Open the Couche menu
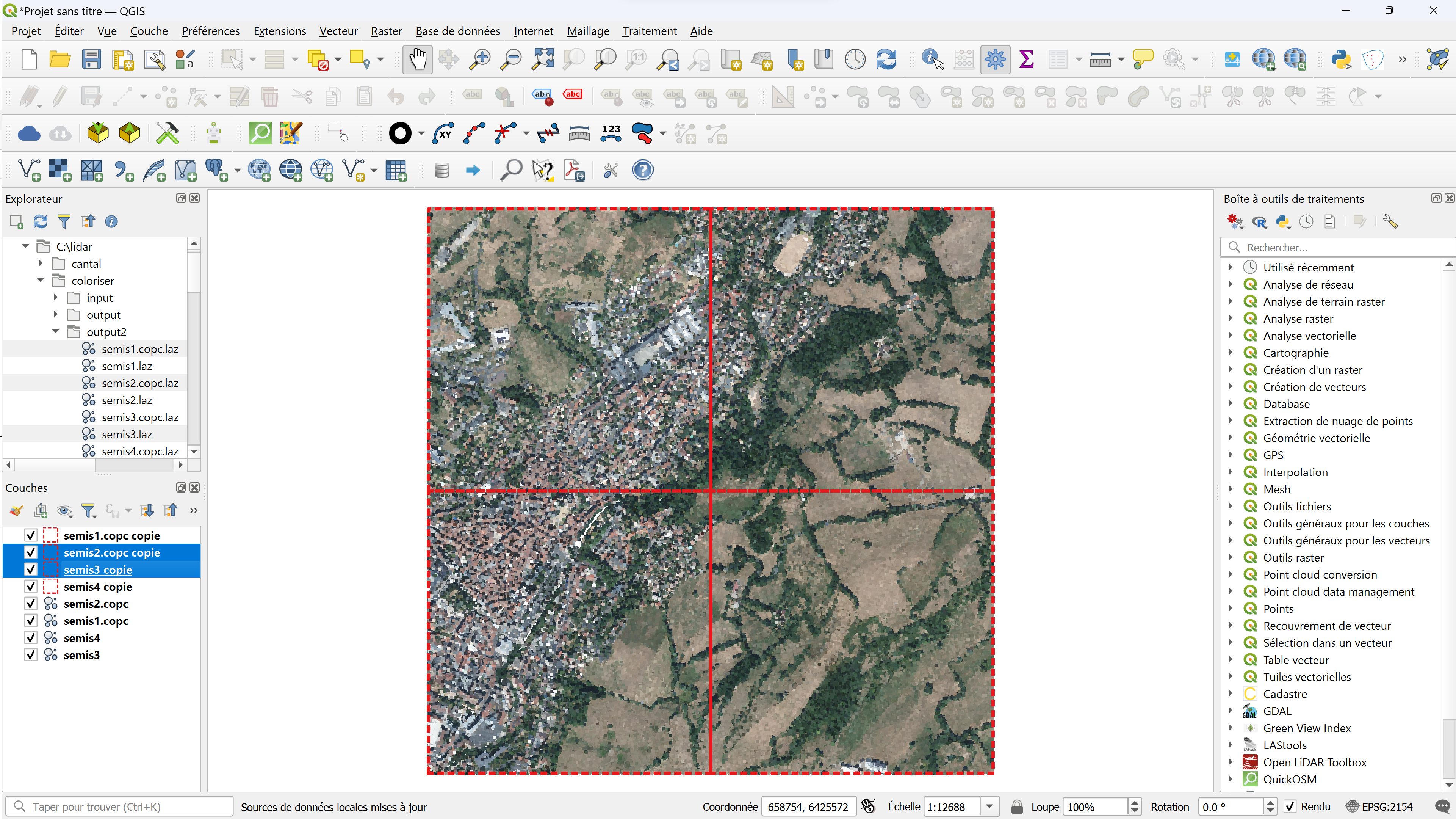The width and height of the screenshot is (1456, 819). (149, 31)
